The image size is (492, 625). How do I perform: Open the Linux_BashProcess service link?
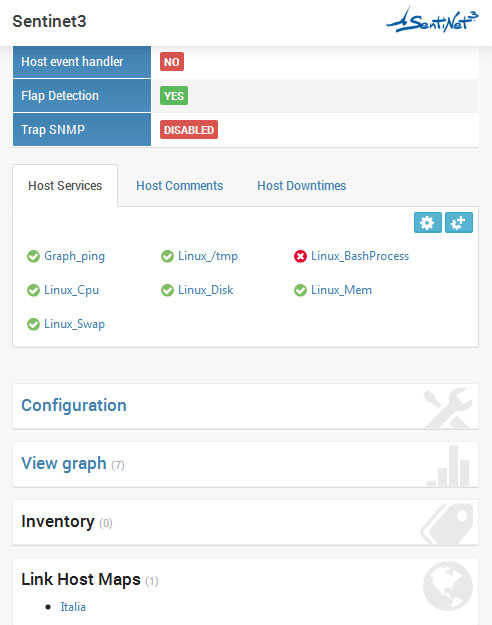pyautogui.click(x=360, y=256)
